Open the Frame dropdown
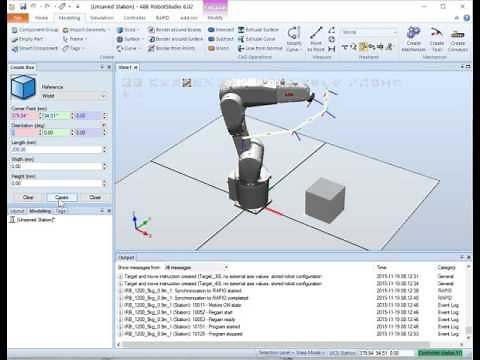The height and width of the screenshot is (360, 480). [75, 39]
